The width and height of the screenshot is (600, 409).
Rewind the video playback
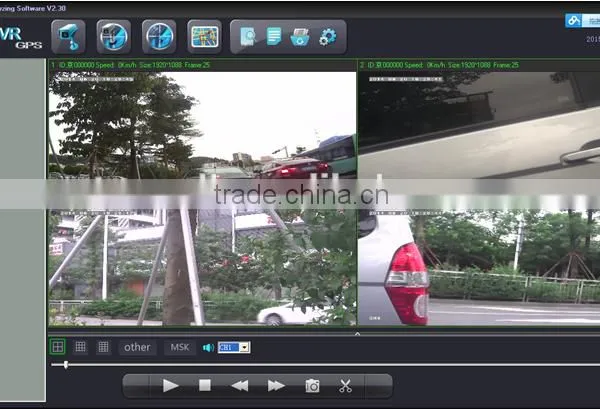tap(240, 386)
